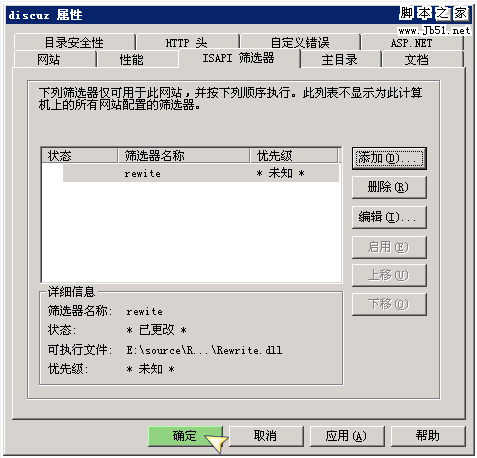
Task: Click the * 未知 * priority cell
Action: 280,173
